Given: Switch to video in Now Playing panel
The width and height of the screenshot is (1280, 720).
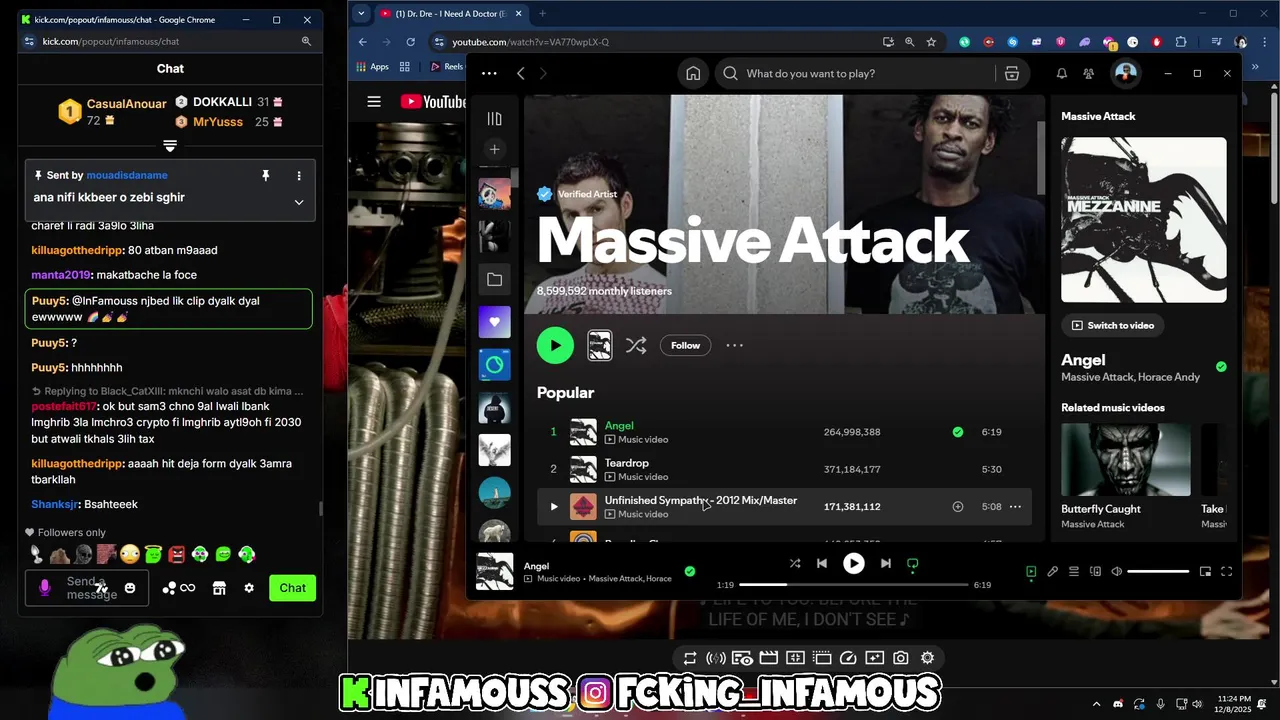Looking at the screenshot, I should click(x=1112, y=325).
